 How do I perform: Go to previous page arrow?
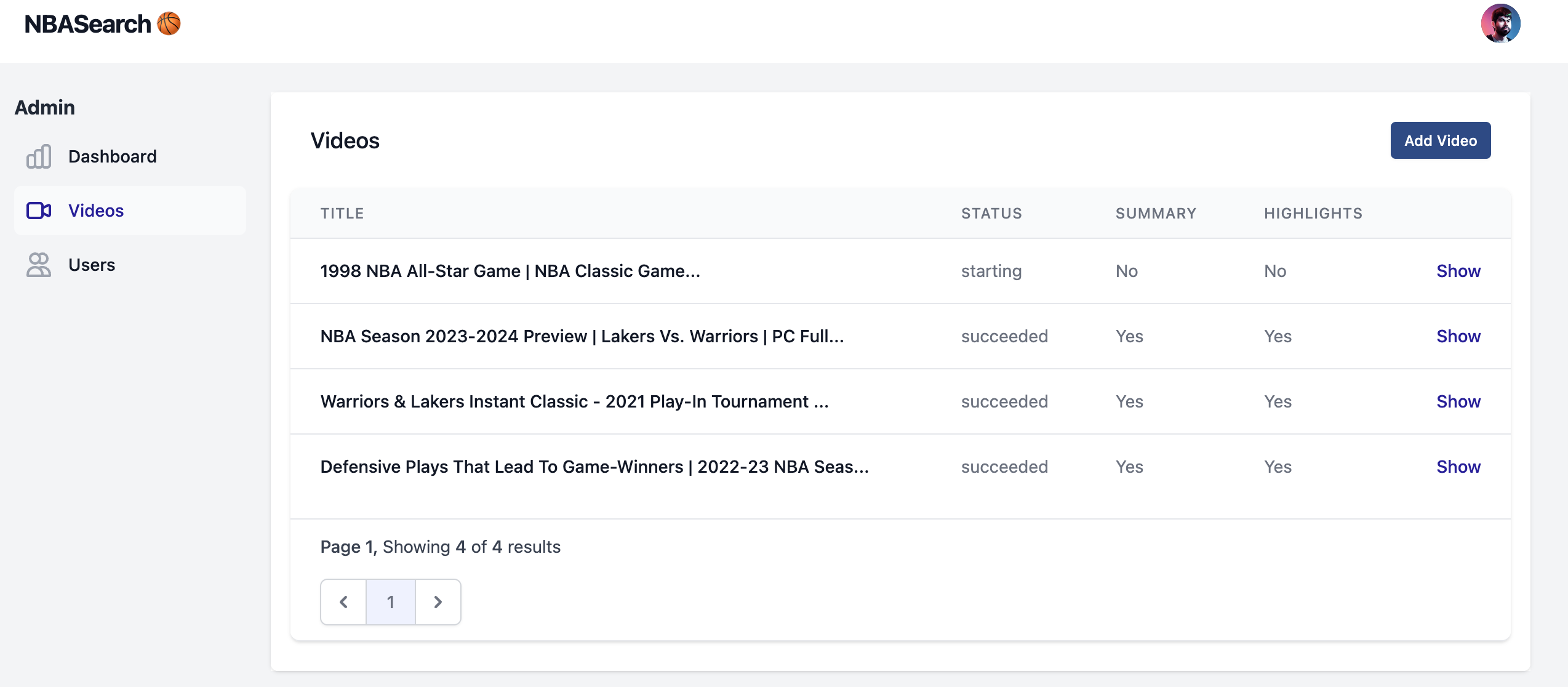coord(343,602)
